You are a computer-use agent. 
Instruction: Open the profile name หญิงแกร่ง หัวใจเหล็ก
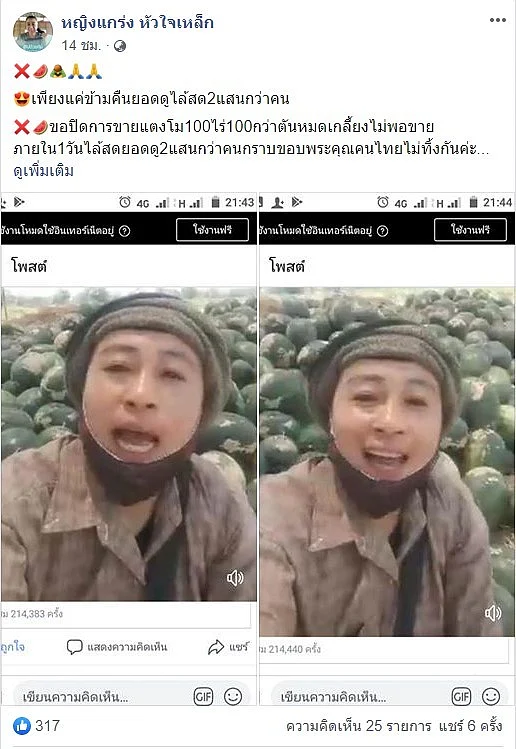point(137,22)
